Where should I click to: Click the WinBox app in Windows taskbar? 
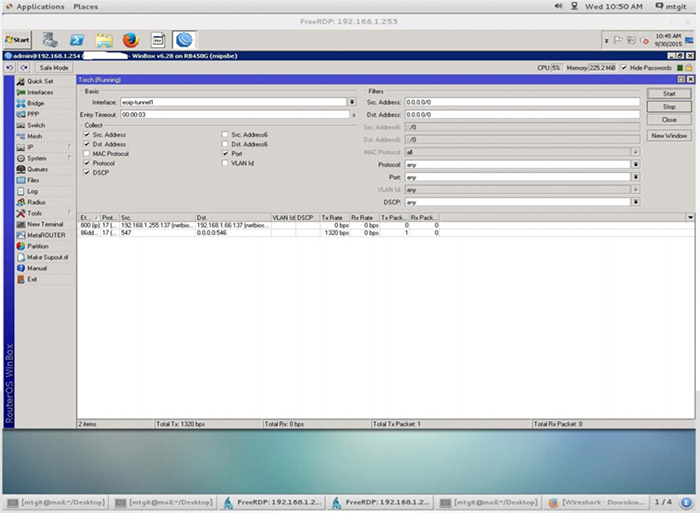tap(184, 40)
